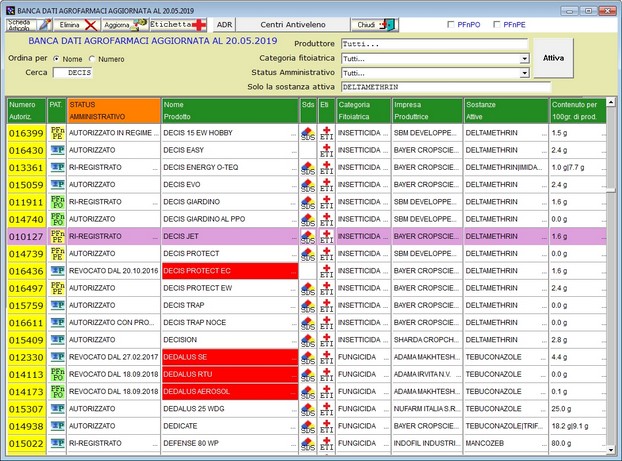Click Nome Prodotto column header
The height and width of the screenshot is (461, 622).
point(230,111)
